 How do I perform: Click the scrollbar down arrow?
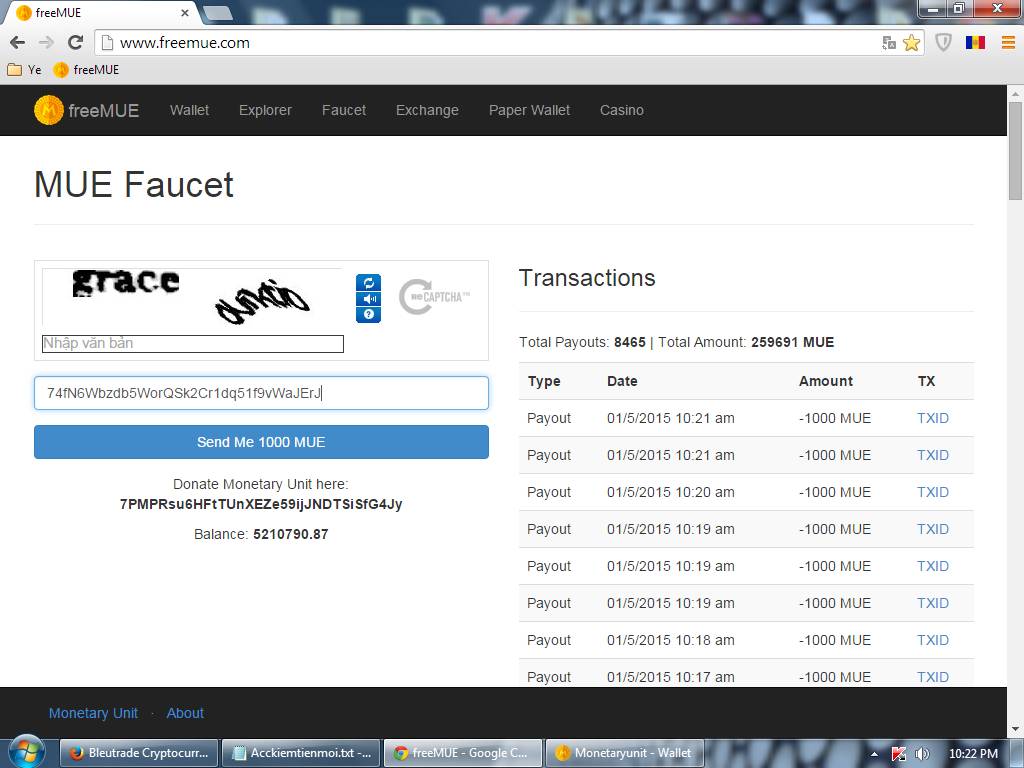point(1015,729)
